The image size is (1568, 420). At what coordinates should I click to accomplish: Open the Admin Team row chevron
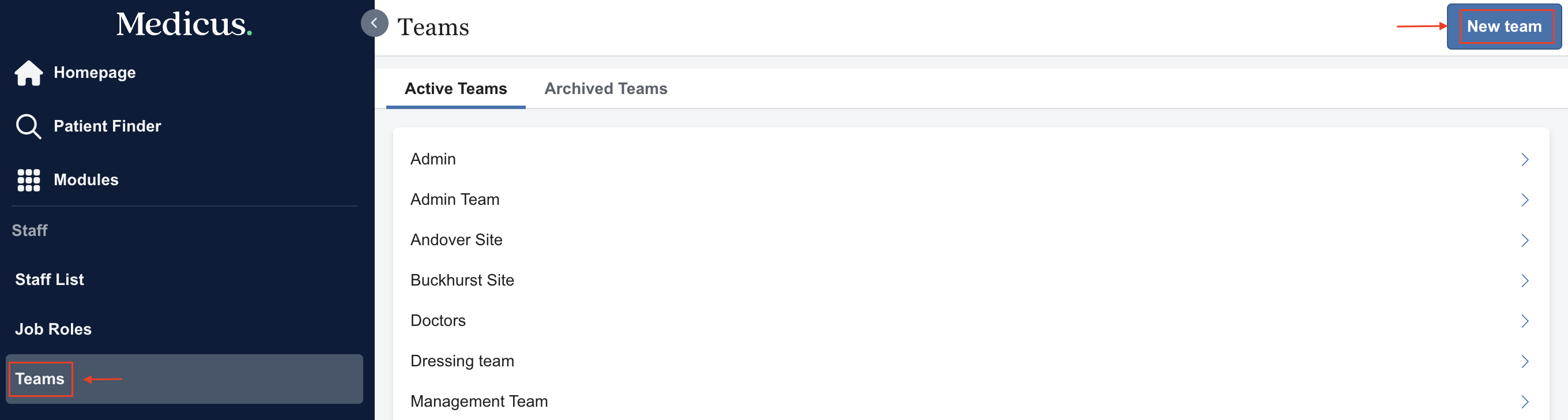click(x=1524, y=200)
